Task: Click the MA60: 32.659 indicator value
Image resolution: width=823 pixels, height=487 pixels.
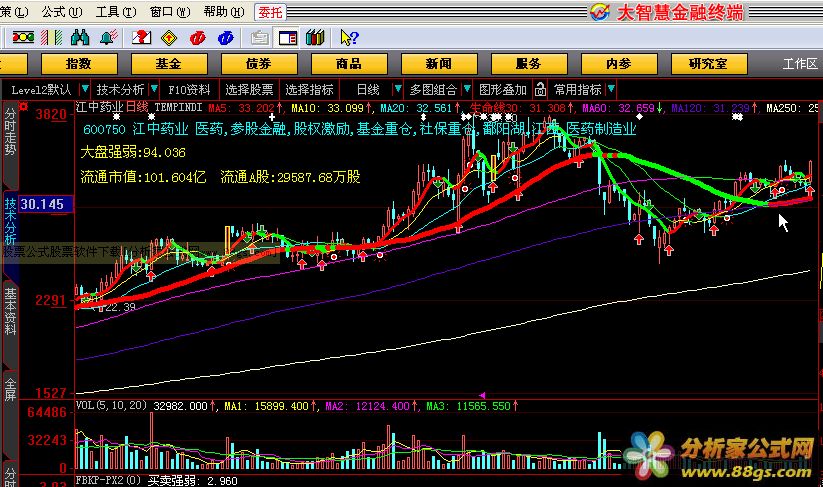Action: [x=622, y=108]
